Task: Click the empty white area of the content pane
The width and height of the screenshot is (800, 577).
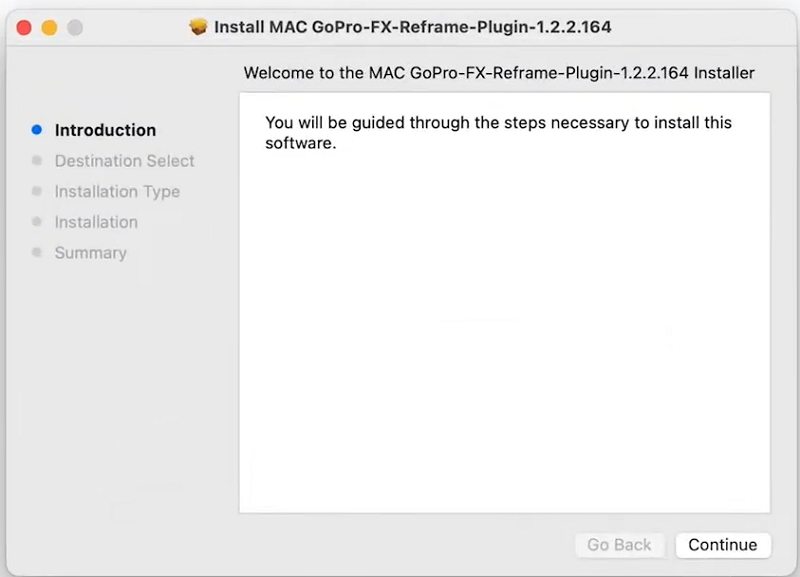Action: 504,340
